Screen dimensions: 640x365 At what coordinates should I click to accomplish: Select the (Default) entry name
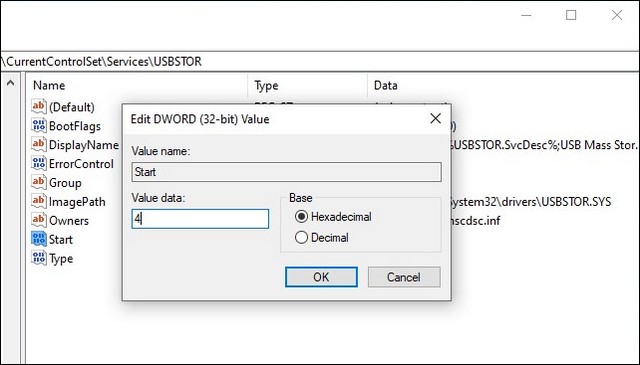(x=72, y=107)
